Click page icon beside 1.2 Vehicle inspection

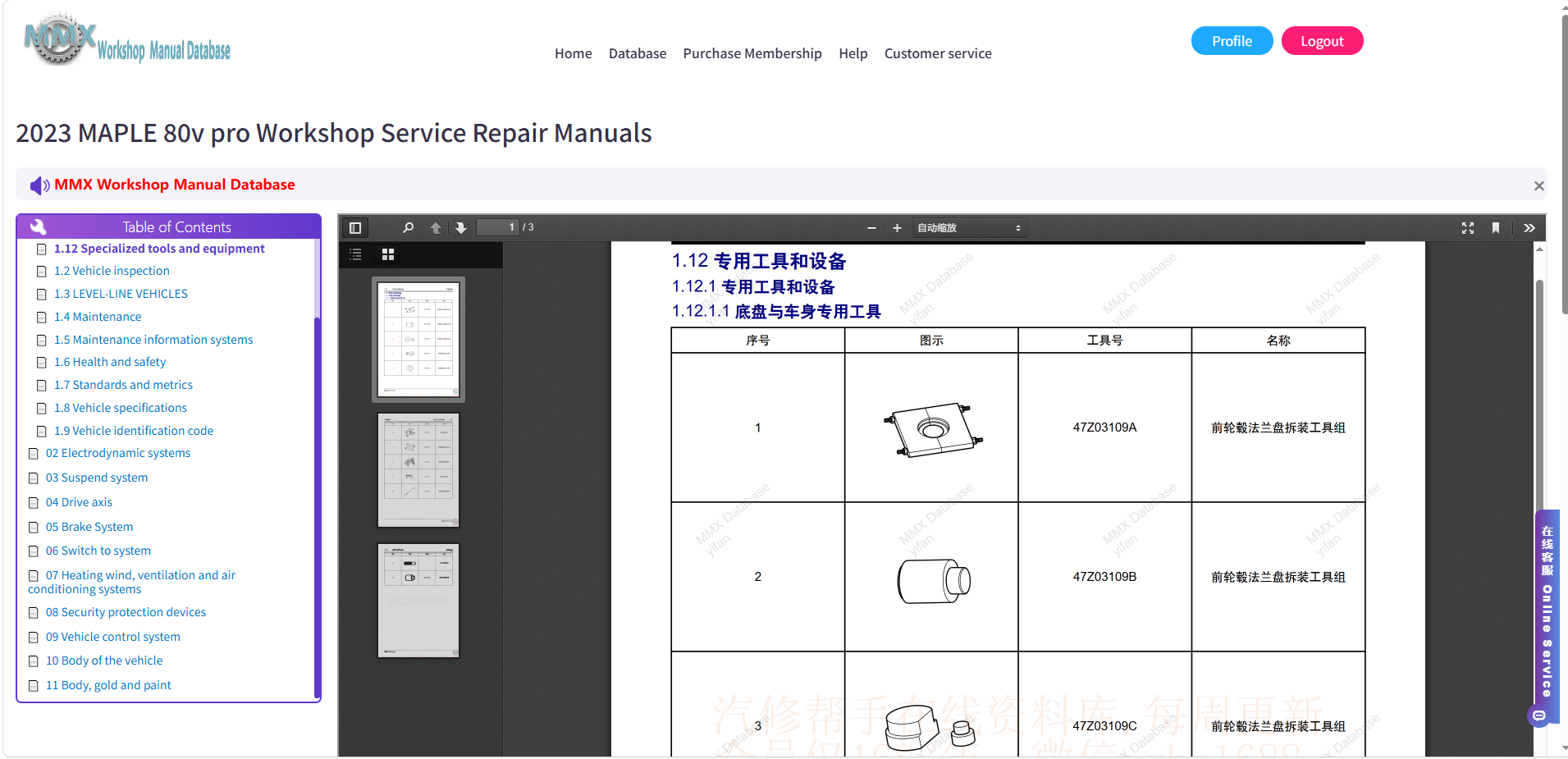(41, 272)
